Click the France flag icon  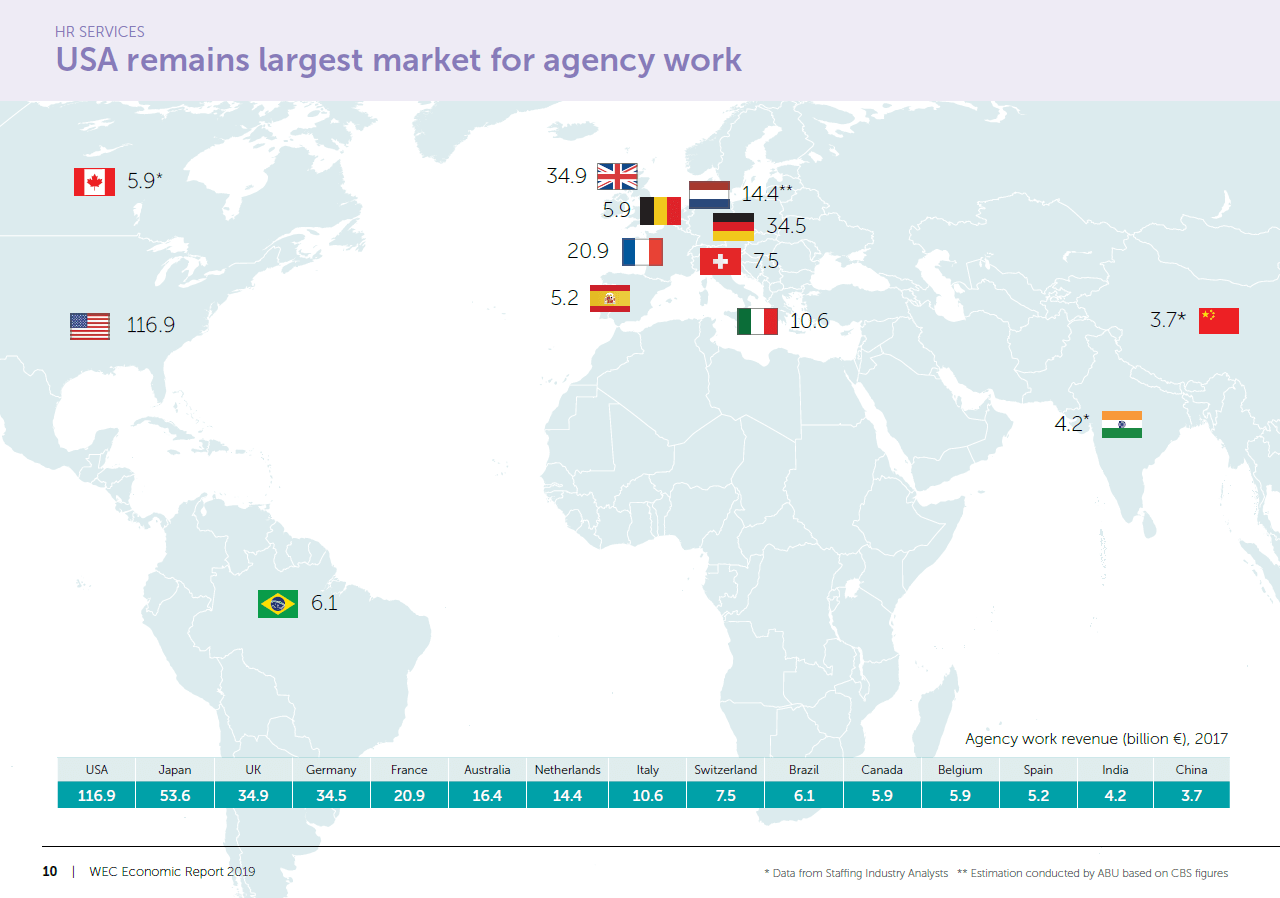(642, 252)
